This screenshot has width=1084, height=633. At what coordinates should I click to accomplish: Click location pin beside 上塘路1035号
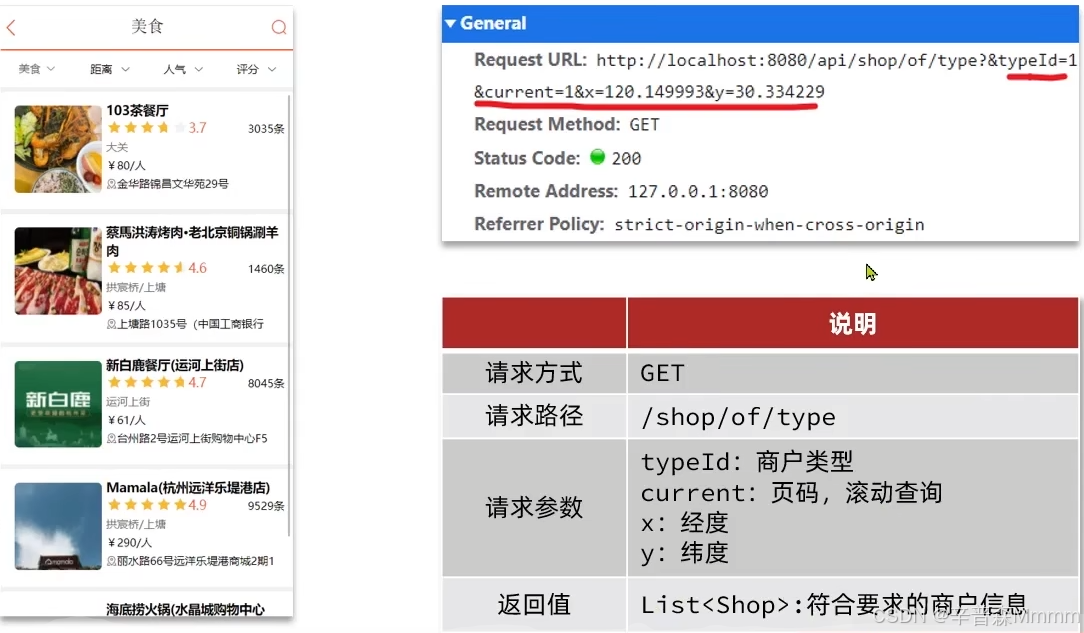[111, 324]
